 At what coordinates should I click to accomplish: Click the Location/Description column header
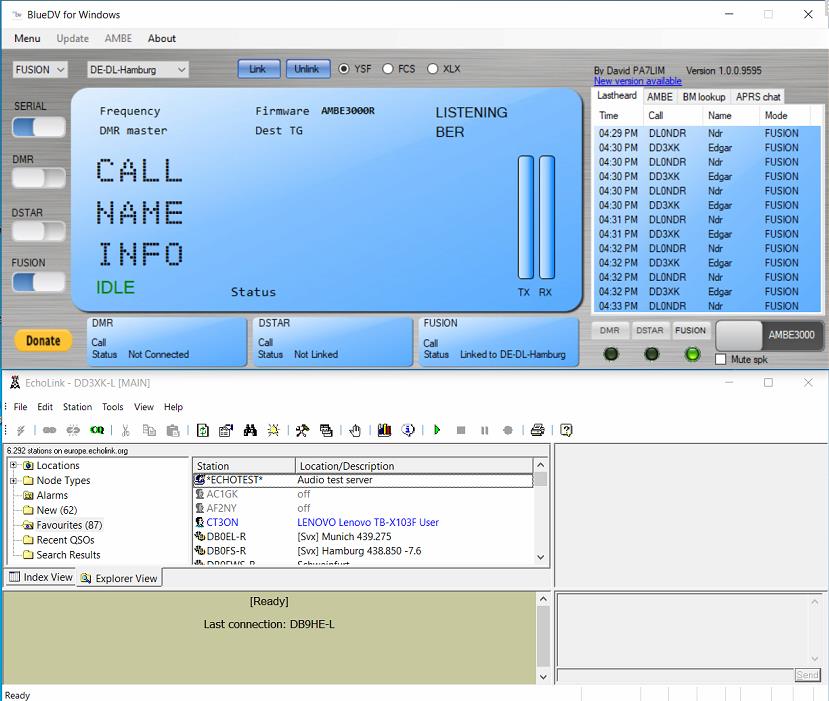tap(413, 466)
